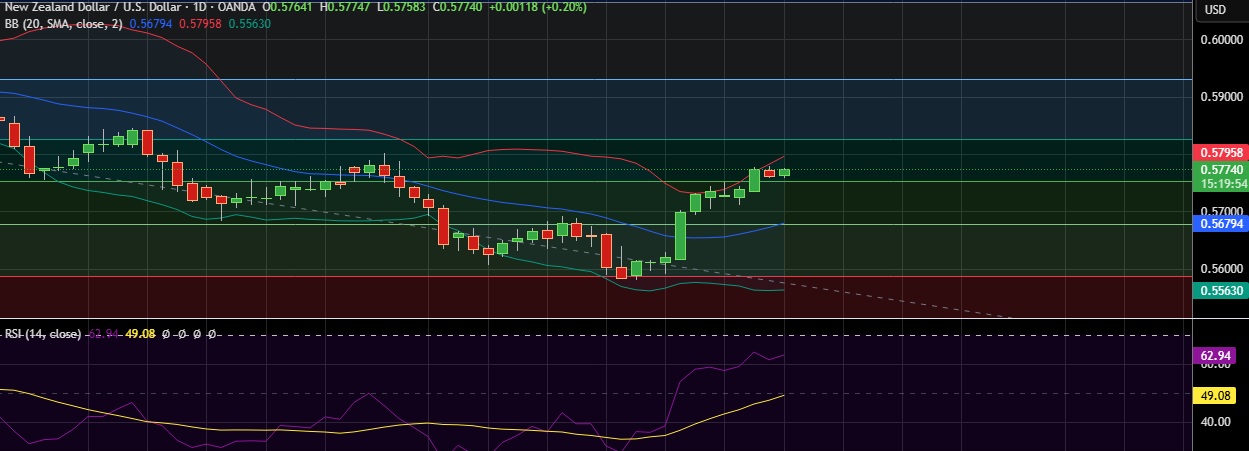Click the 40.00 RSI scale label
This screenshot has width=1249, height=451.
[x=1216, y=422]
